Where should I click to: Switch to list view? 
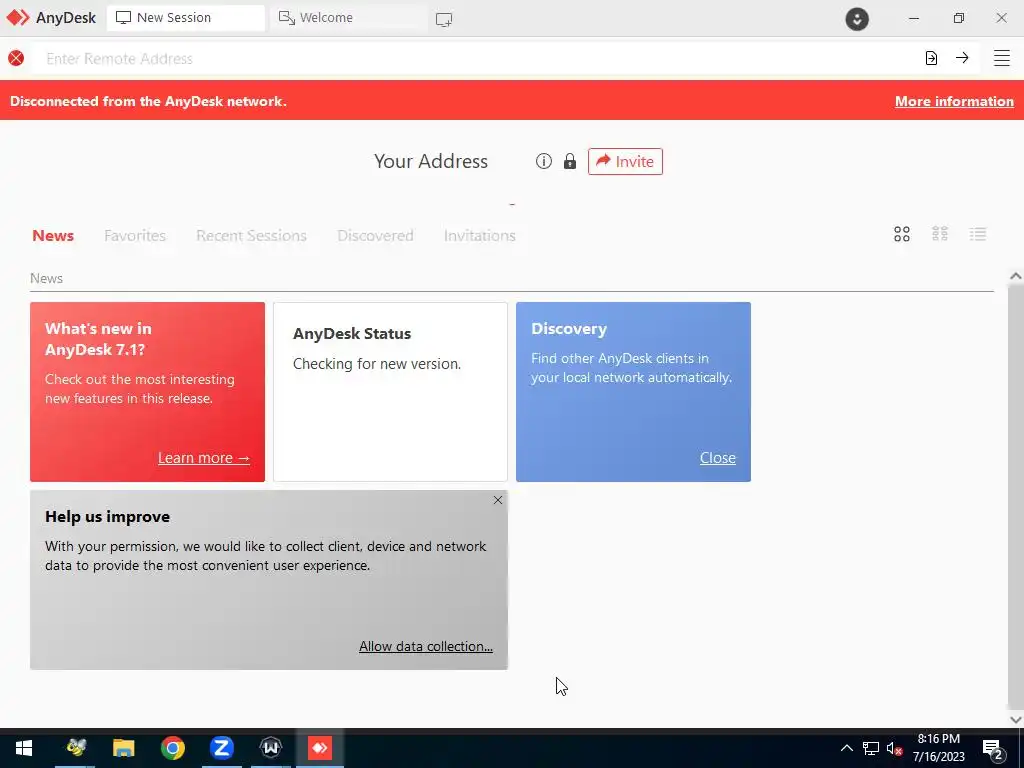pyautogui.click(x=978, y=234)
